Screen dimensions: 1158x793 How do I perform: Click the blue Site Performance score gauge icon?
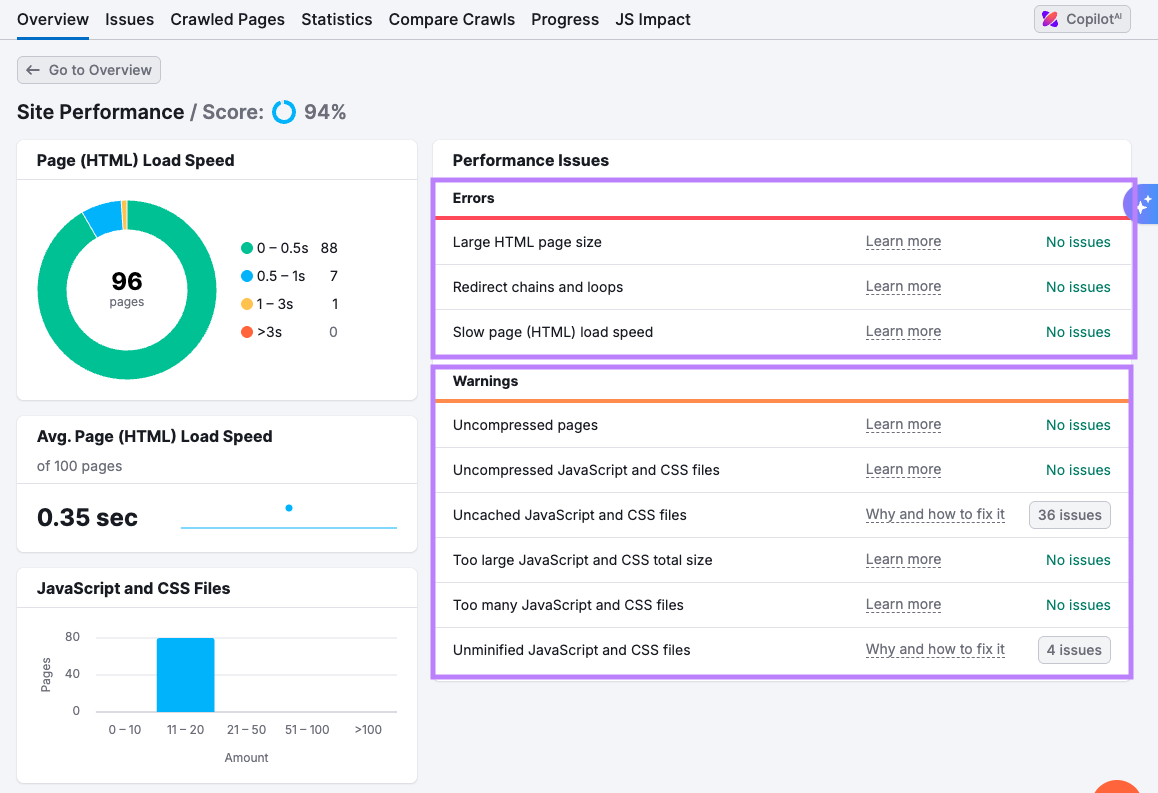tap(284, 111)
